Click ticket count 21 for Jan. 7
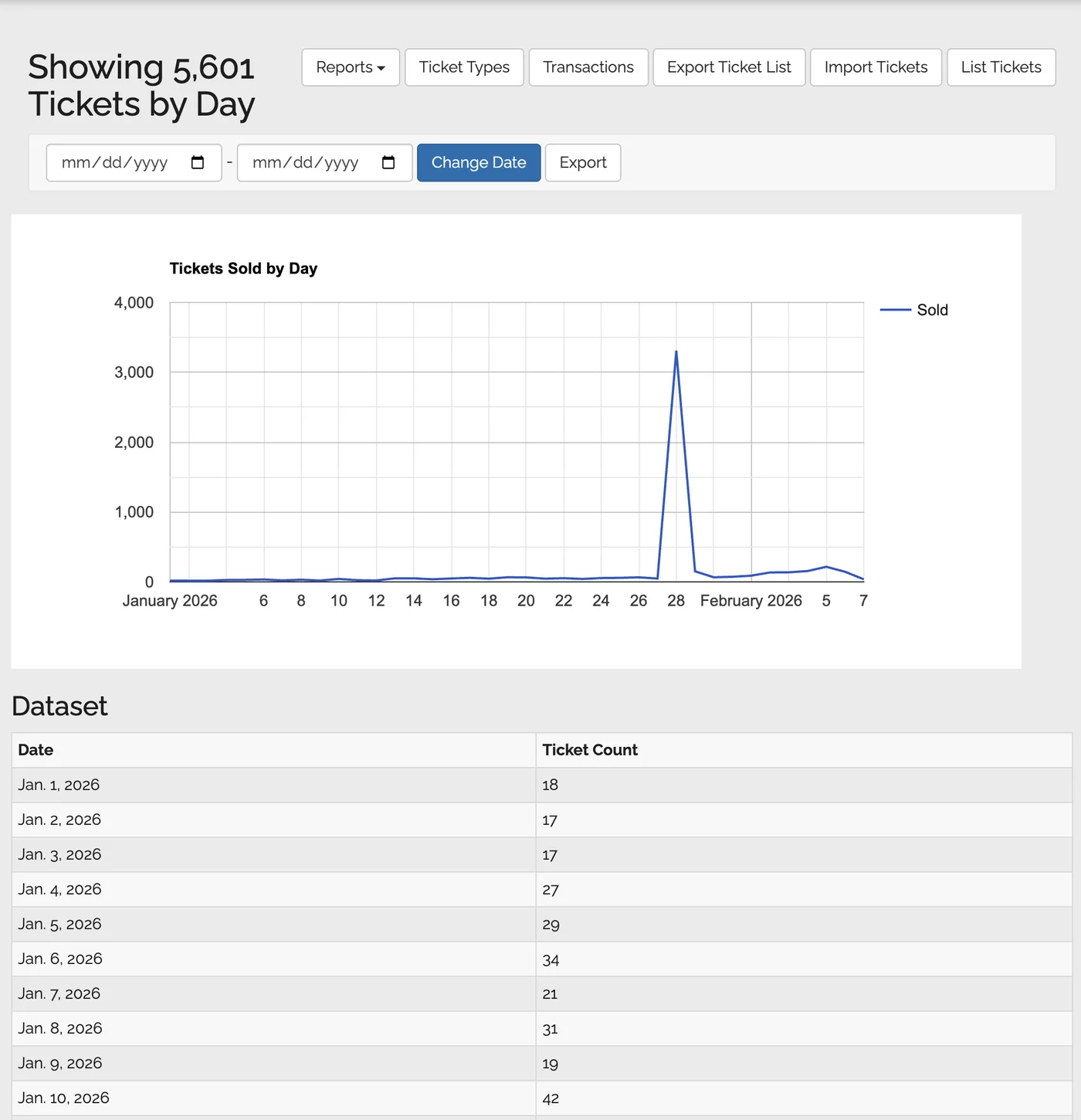Image resolution: width=1081 pixels, height=1120 pixels. click(804, 993)
